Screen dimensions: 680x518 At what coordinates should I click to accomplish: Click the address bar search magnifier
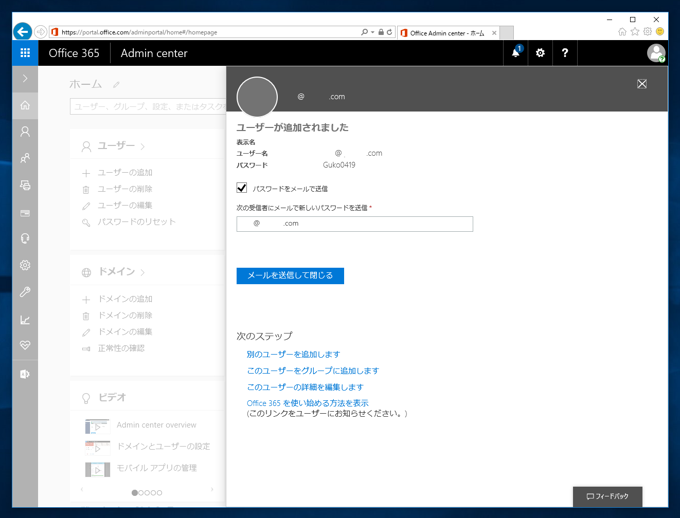click(x=365, y=32)
